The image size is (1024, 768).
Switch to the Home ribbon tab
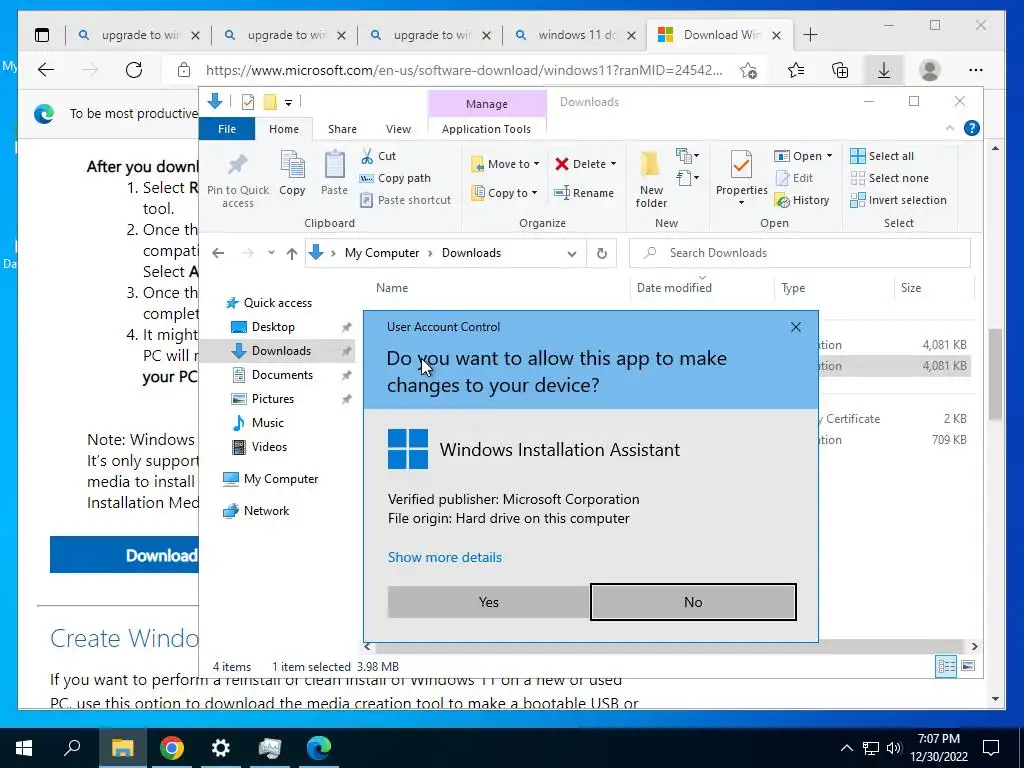coord(283,129)
